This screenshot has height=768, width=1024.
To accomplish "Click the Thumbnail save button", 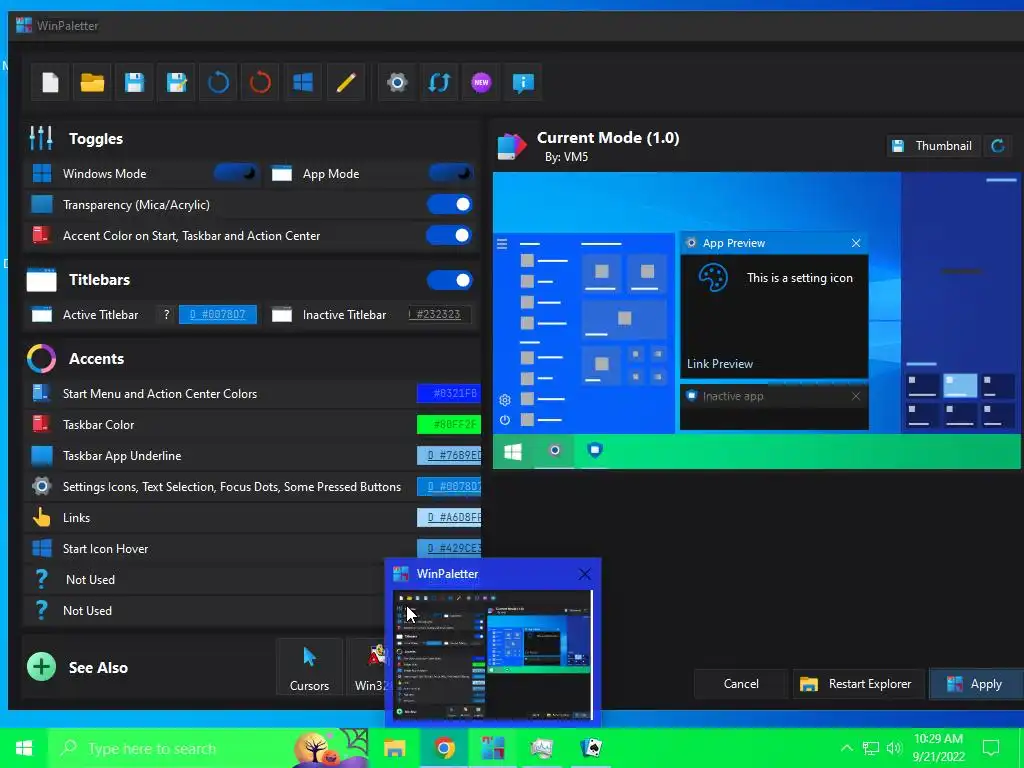I will [933, 146].
